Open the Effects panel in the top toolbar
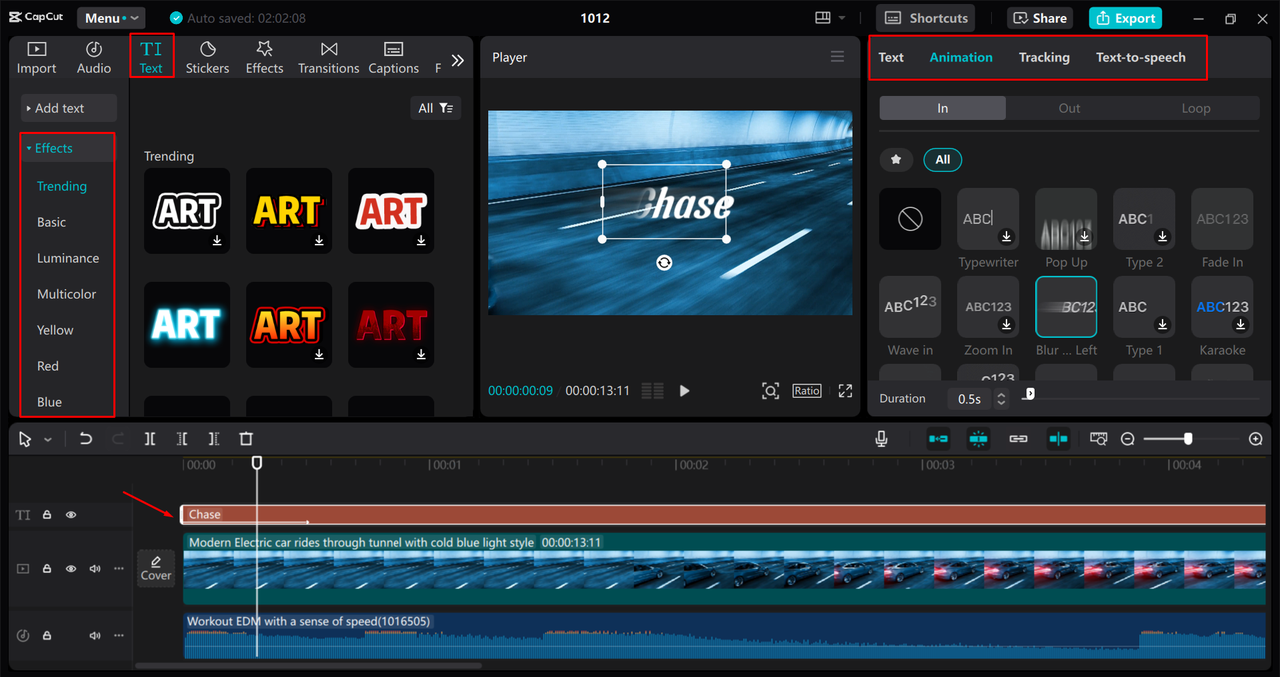This screenshot has width=1280, height=677. coord(264,58)
